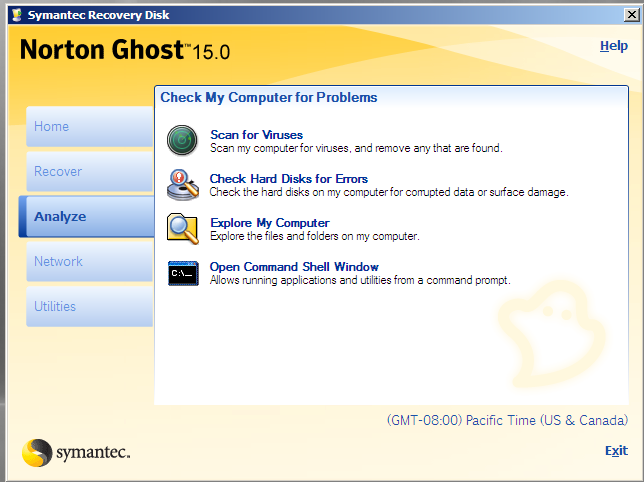
Task: Click the 'Allows running applications and utilities' description
Action: pyautogui.click(x=360, y=280)
